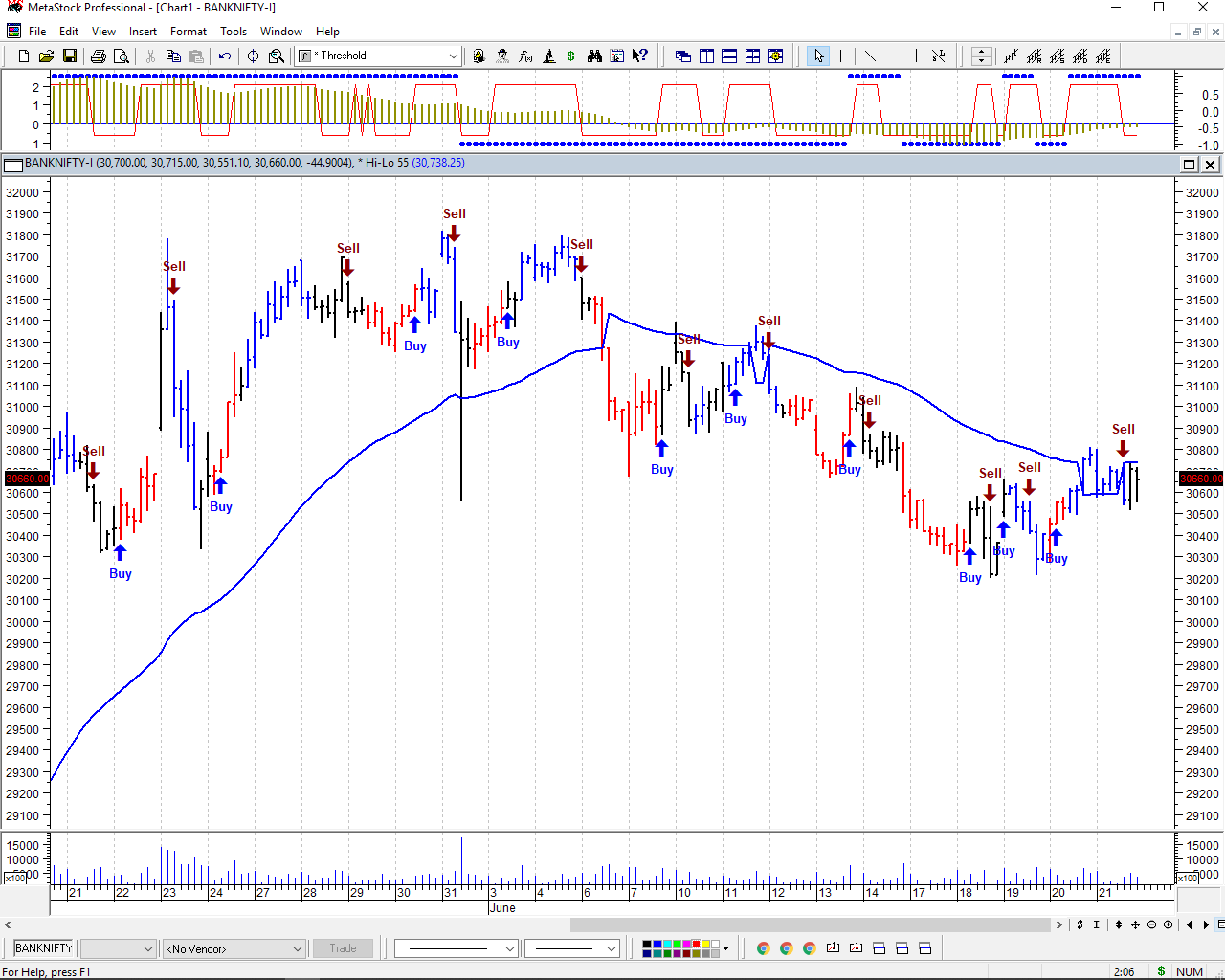Choose a security with crosshair icon

click(254, 56)
